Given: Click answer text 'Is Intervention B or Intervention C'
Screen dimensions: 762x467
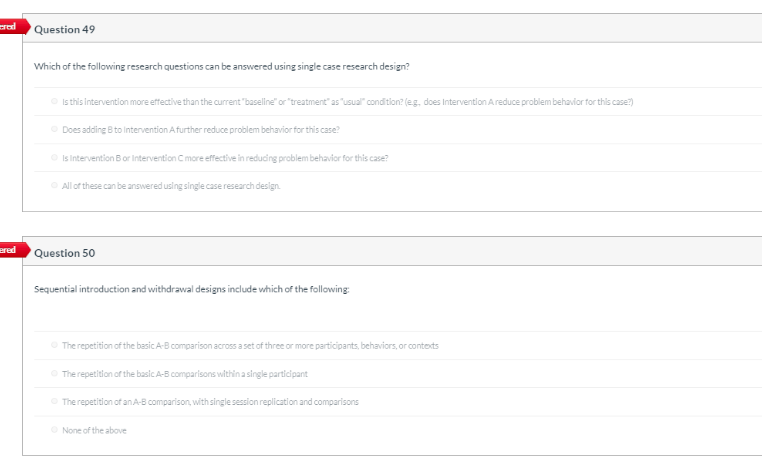Looking at the screenshot, I should (225, 158).
